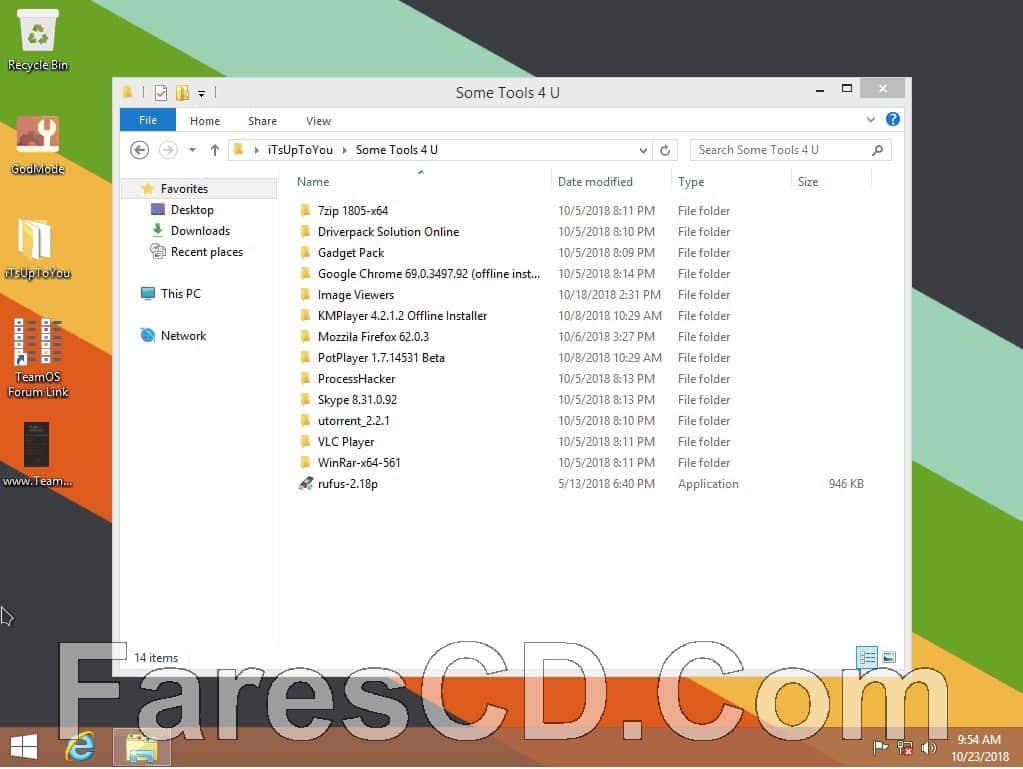The image size is (1023, 769).
Task: Select Desktop in the navigation pane
Action: click(x=192, y=210)
